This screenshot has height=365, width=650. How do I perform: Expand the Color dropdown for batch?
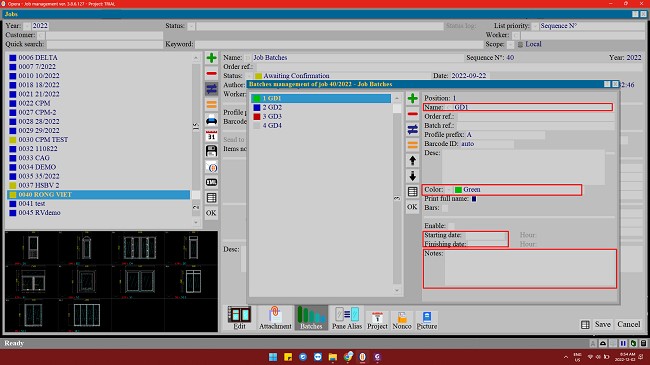(449, 190)
